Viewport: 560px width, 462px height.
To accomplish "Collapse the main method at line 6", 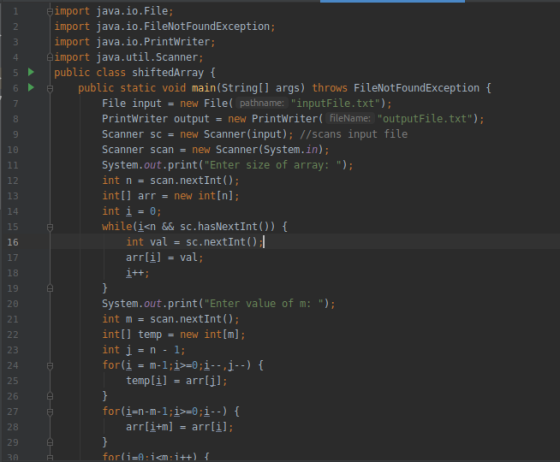I will point(50,89).
